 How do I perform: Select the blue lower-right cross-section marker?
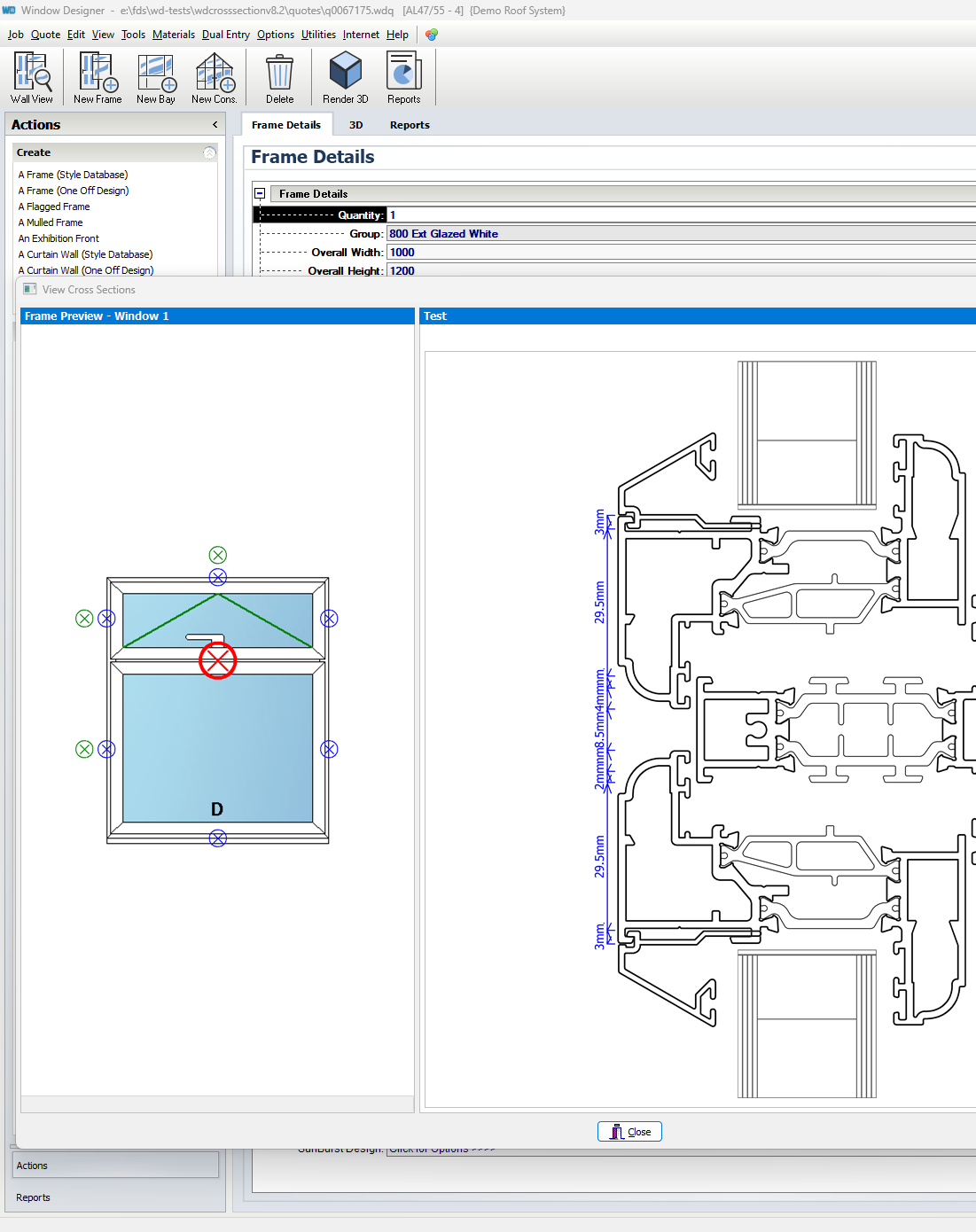point(329,749)
